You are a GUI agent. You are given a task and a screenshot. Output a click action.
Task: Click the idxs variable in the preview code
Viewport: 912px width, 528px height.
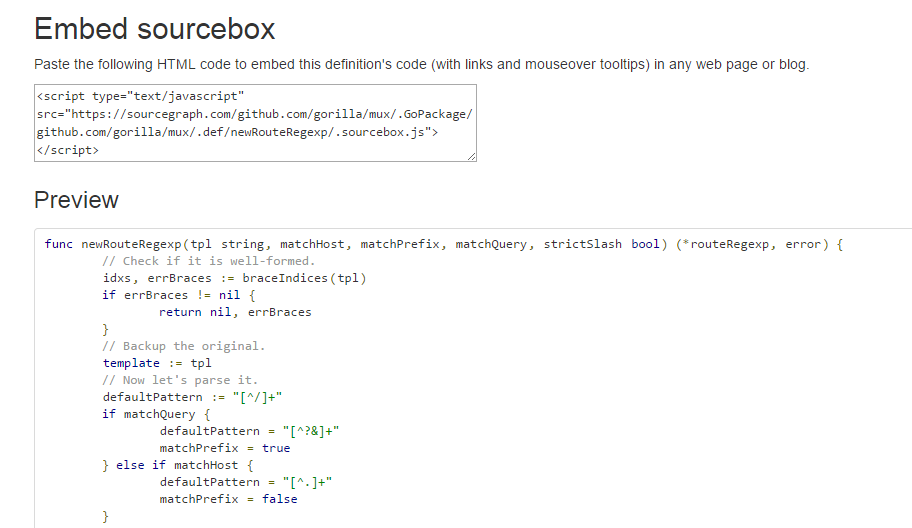point(117,278)
